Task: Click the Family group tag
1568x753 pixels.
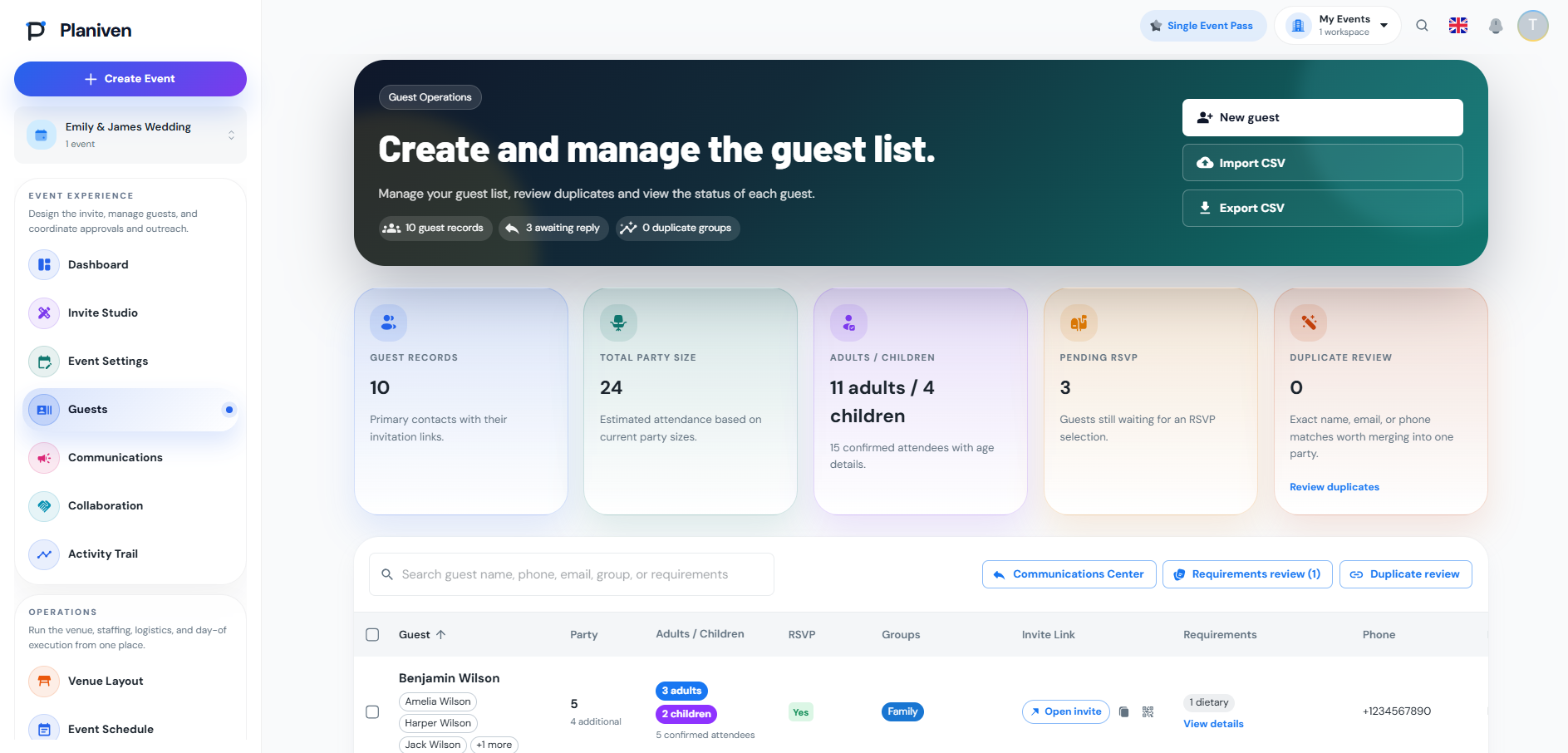Action: click(902, 711)
